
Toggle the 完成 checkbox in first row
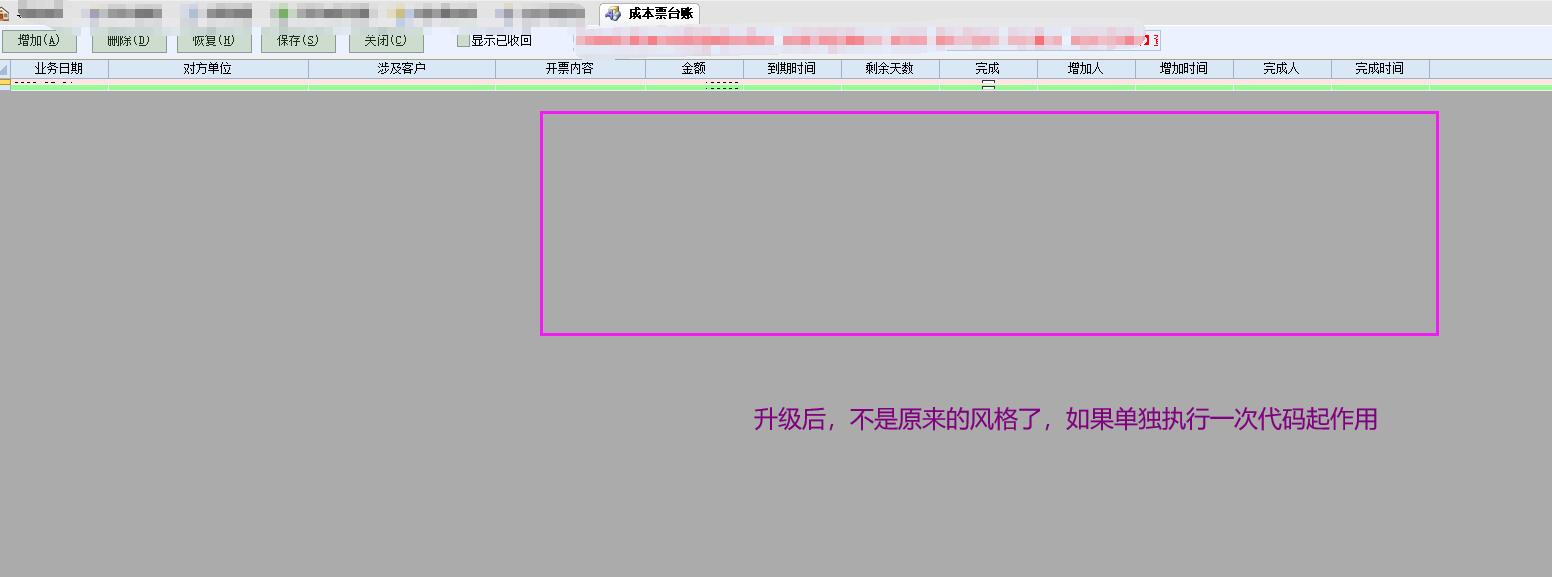pos(988,86)
